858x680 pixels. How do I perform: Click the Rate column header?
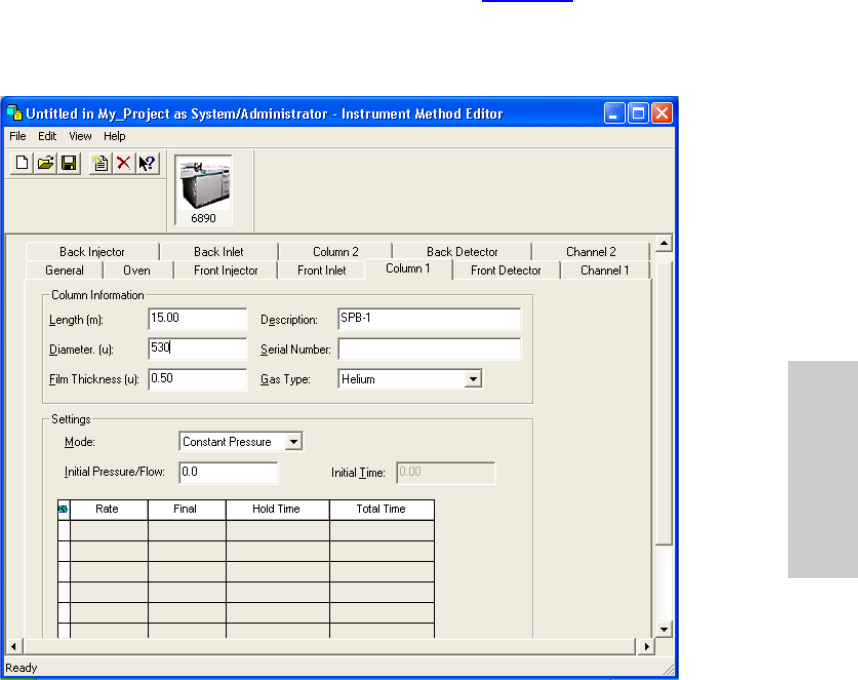click(x=109, y=509)
